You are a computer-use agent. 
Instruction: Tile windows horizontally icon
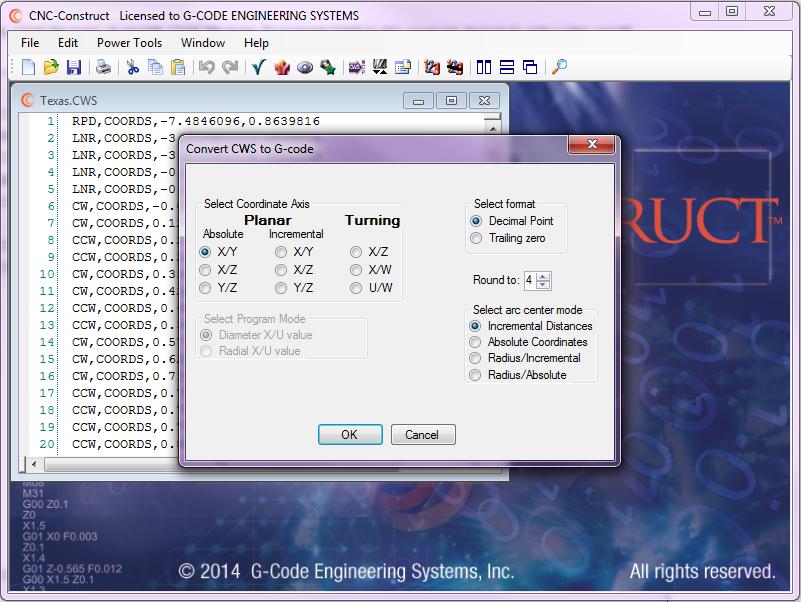point(507,67)
